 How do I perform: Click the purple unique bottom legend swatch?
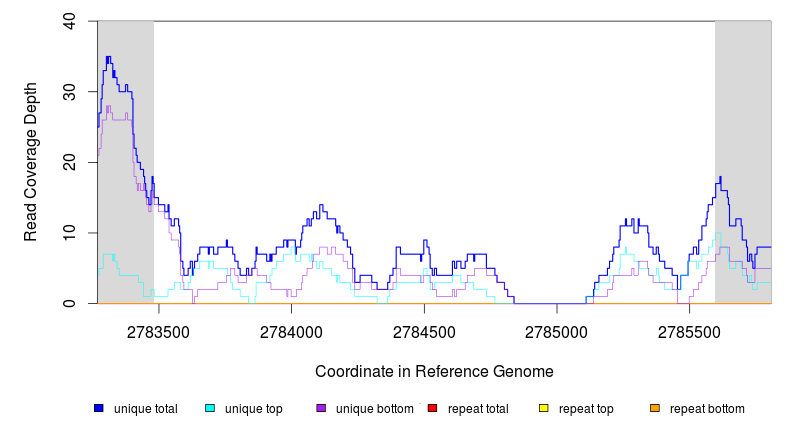pyautogui.click(x=321, y=409)
